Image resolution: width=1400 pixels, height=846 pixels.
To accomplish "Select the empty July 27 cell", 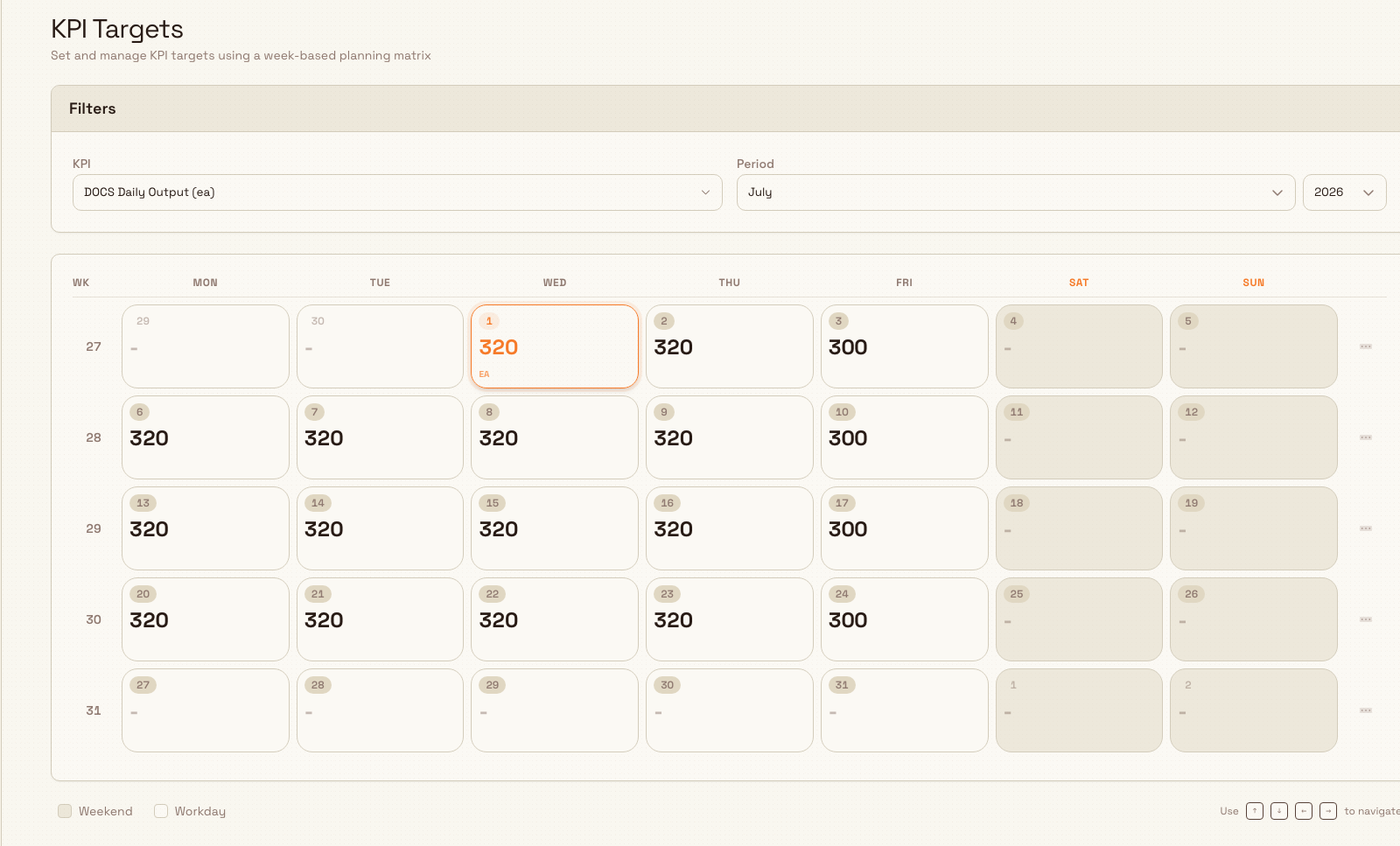I will click(x=206, y=710).
